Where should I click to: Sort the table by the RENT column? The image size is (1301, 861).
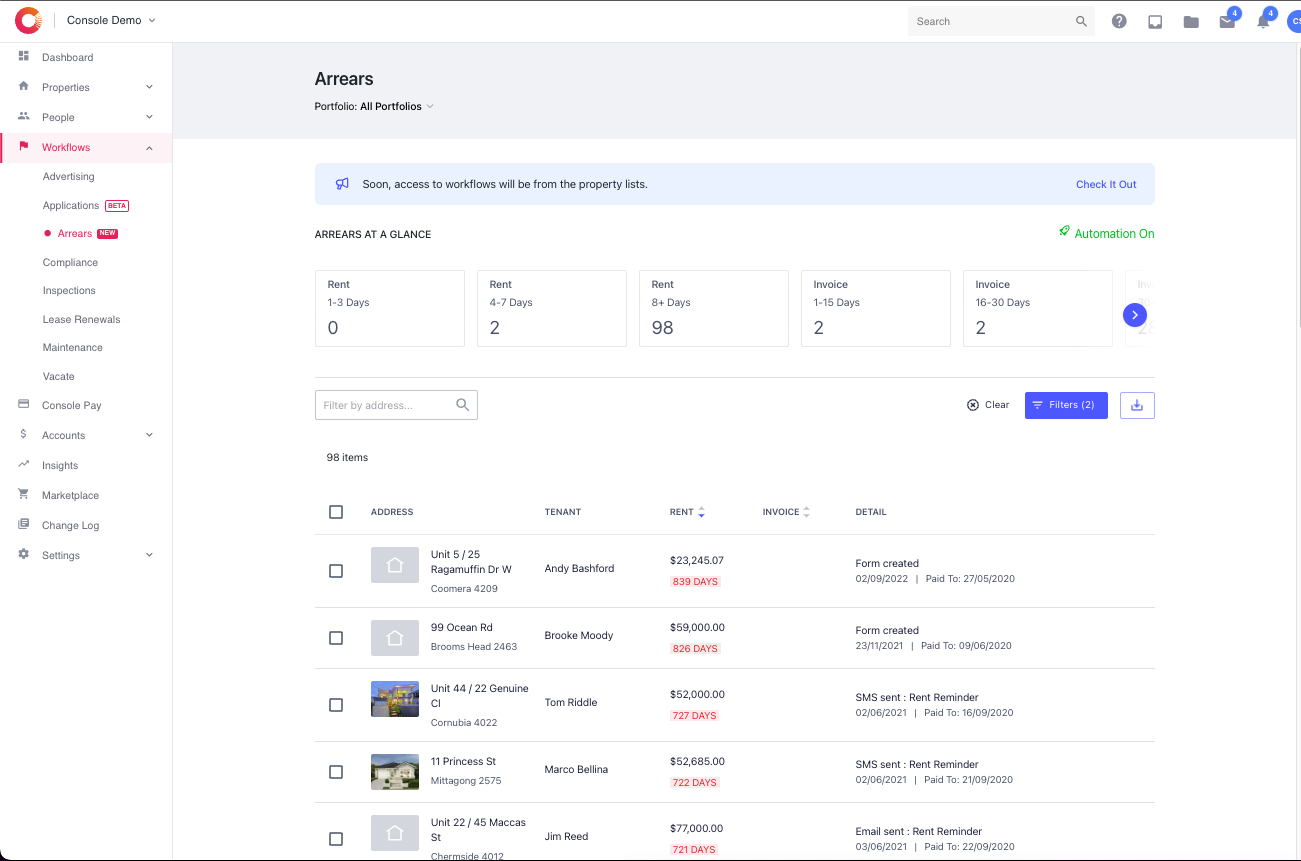(x=704, y=511)
